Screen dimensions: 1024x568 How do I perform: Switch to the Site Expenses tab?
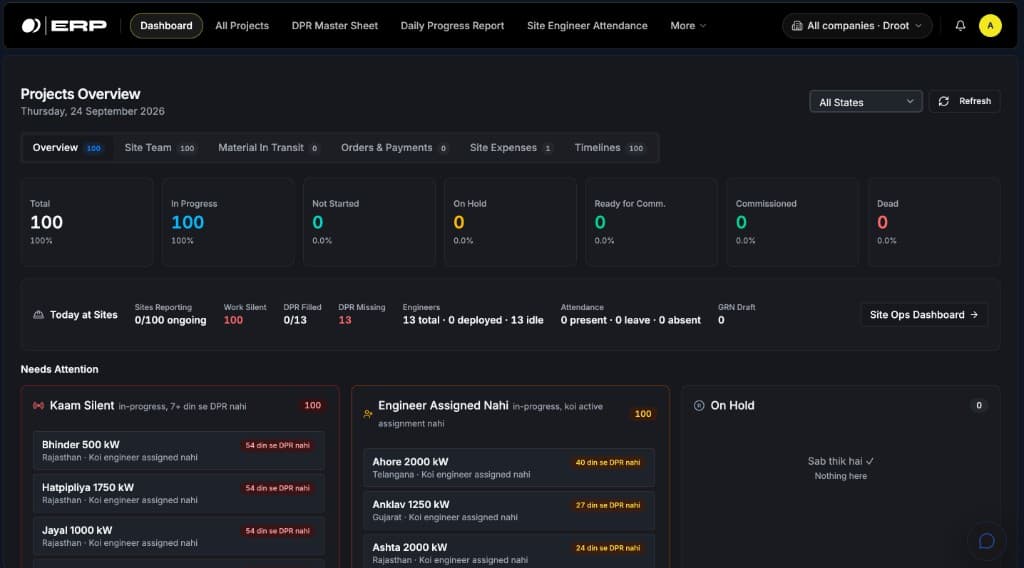tap(510, 148)
